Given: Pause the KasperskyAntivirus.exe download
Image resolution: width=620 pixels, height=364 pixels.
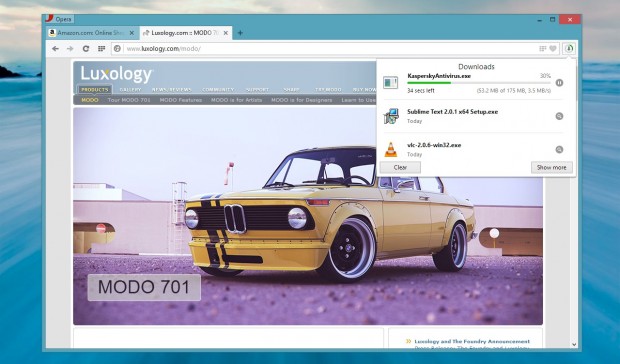Looking at the screenshot, I should pos(559,83).
